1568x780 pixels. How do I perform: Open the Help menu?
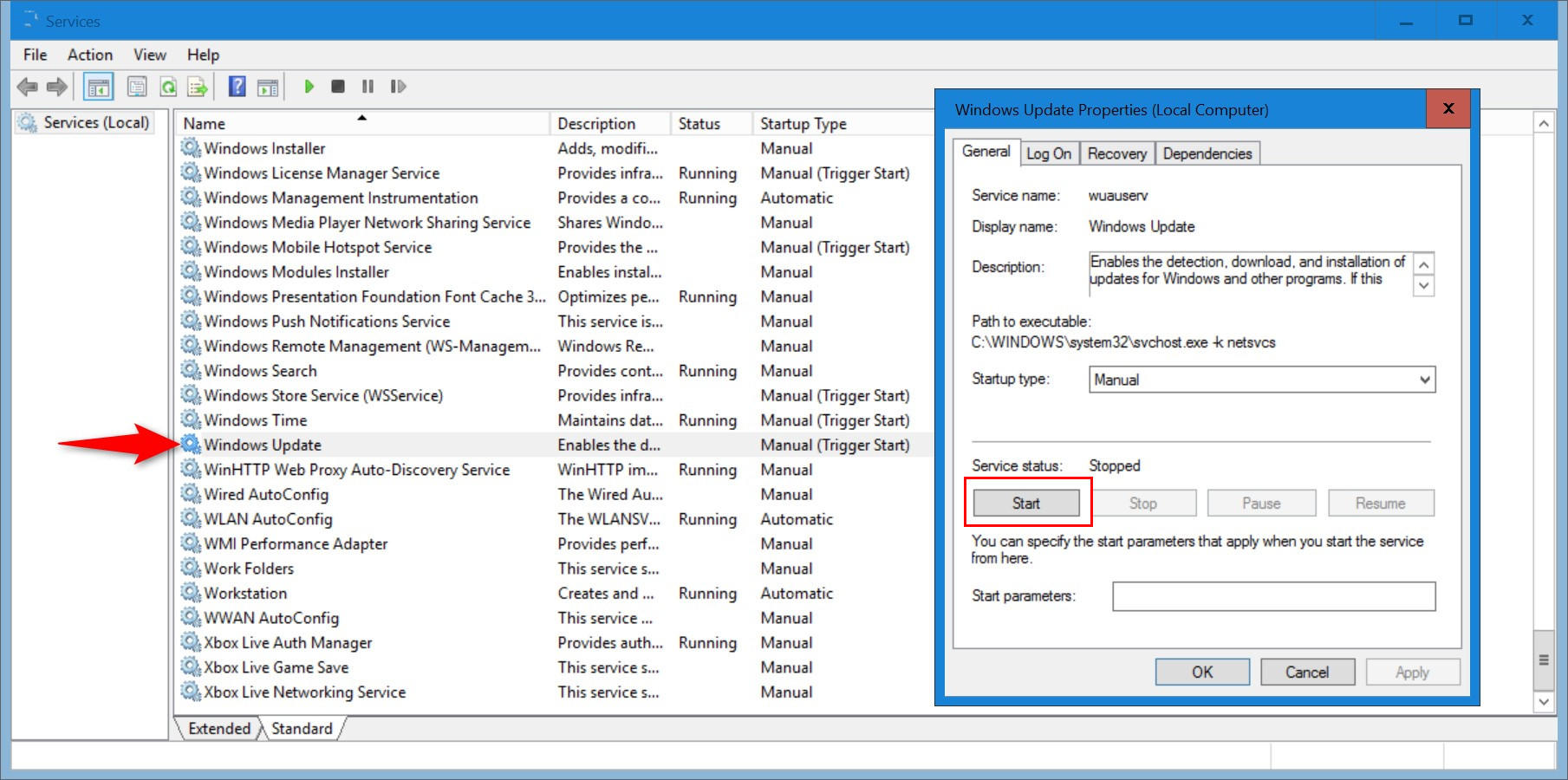point(203,55)
